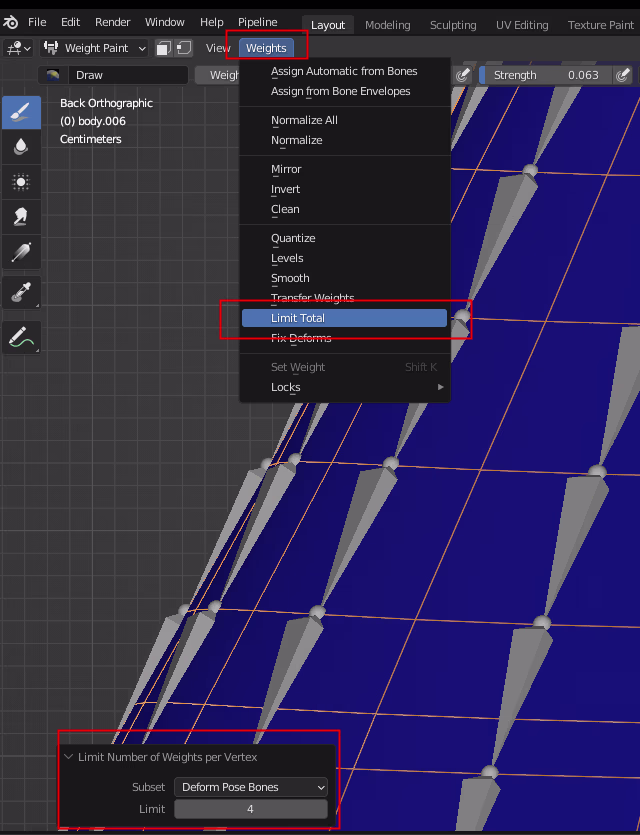Select the Smear brush tool

(21, 217)
